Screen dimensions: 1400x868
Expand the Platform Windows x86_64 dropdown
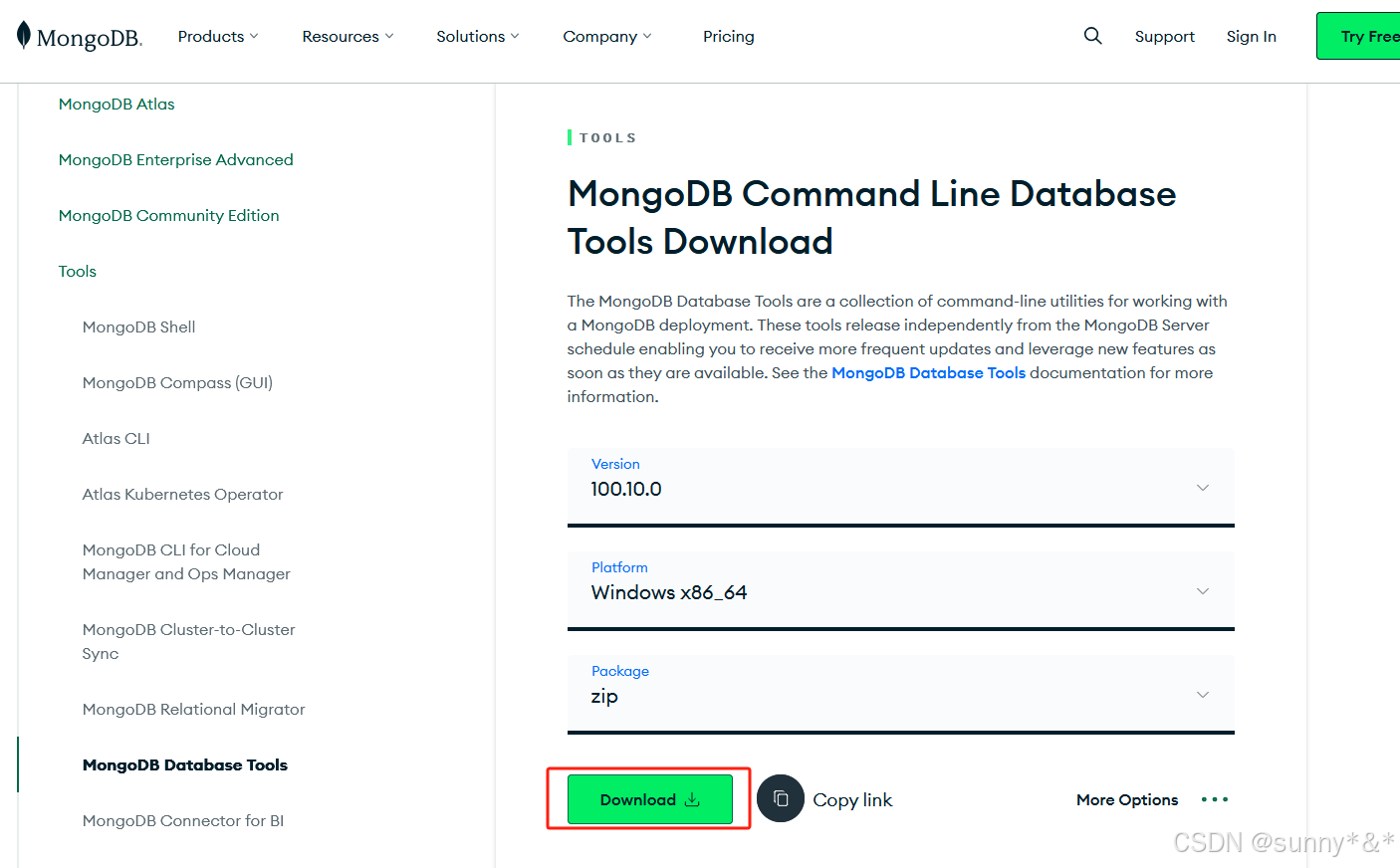coord(901,590)
